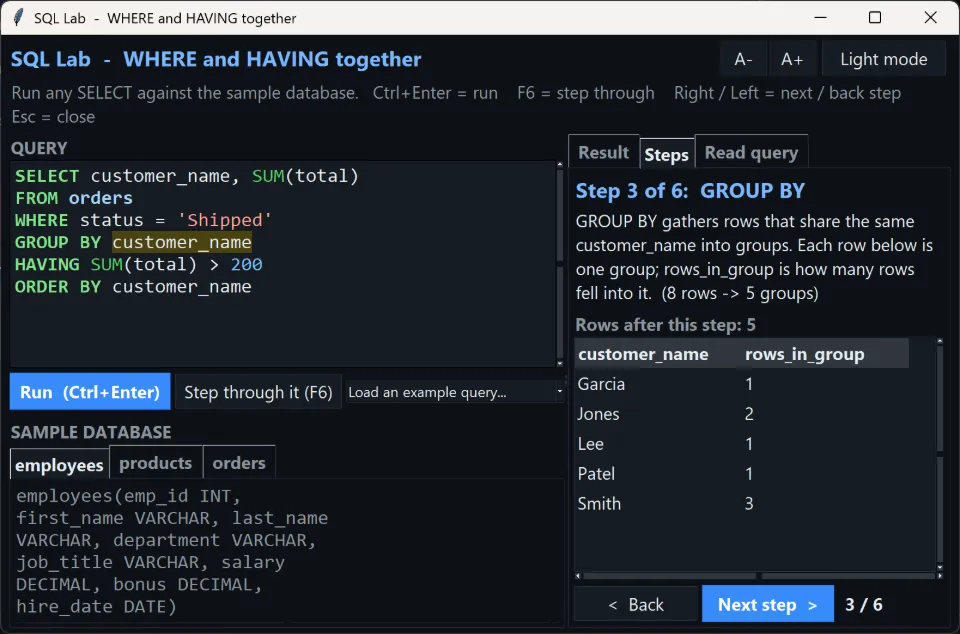
Task: Select the Steps tab
Action: pyautogui.click(x=667, y=154)
